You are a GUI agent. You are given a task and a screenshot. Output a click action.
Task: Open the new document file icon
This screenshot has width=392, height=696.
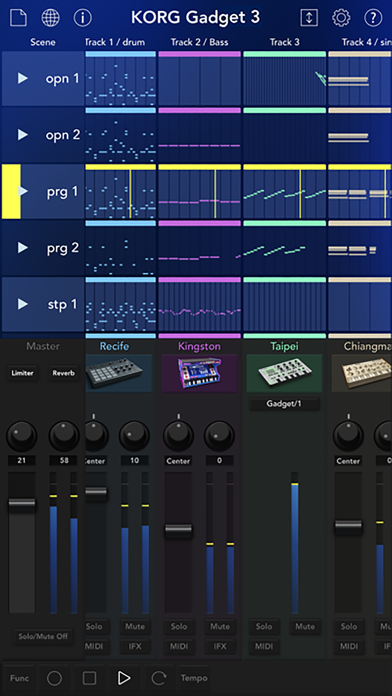tap(18, 18)
